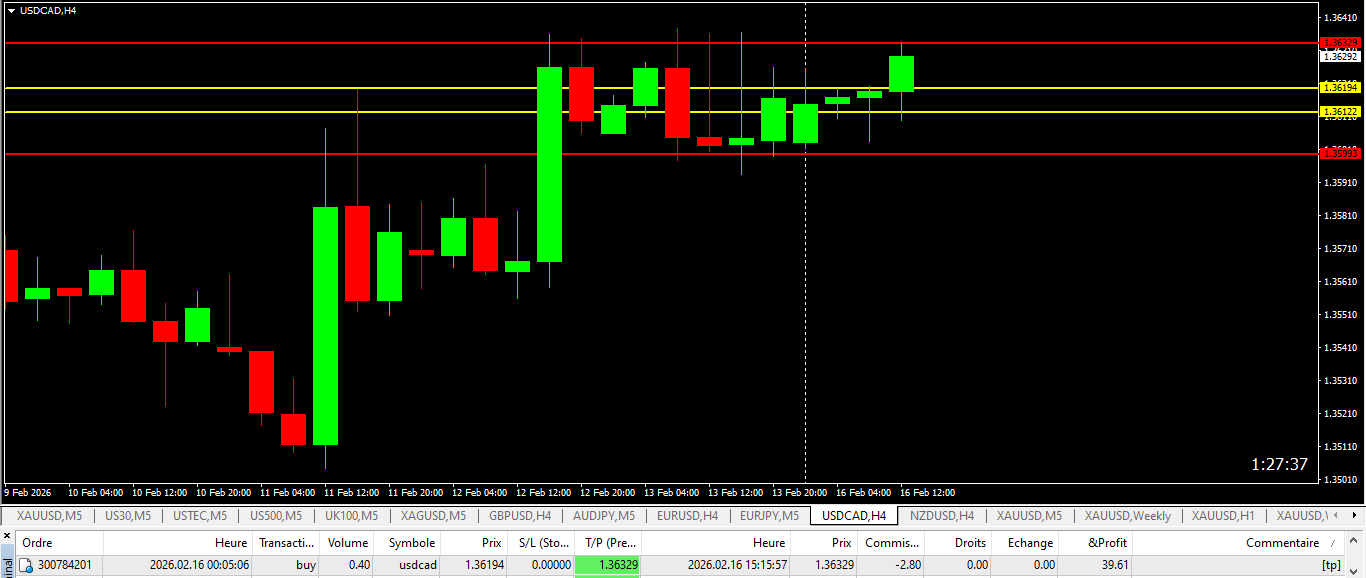Image resolution: width=1366 pixels, height=578 pixels.
Task: Select the yellow 1.36122 price level label
Action: (1340, 112)
